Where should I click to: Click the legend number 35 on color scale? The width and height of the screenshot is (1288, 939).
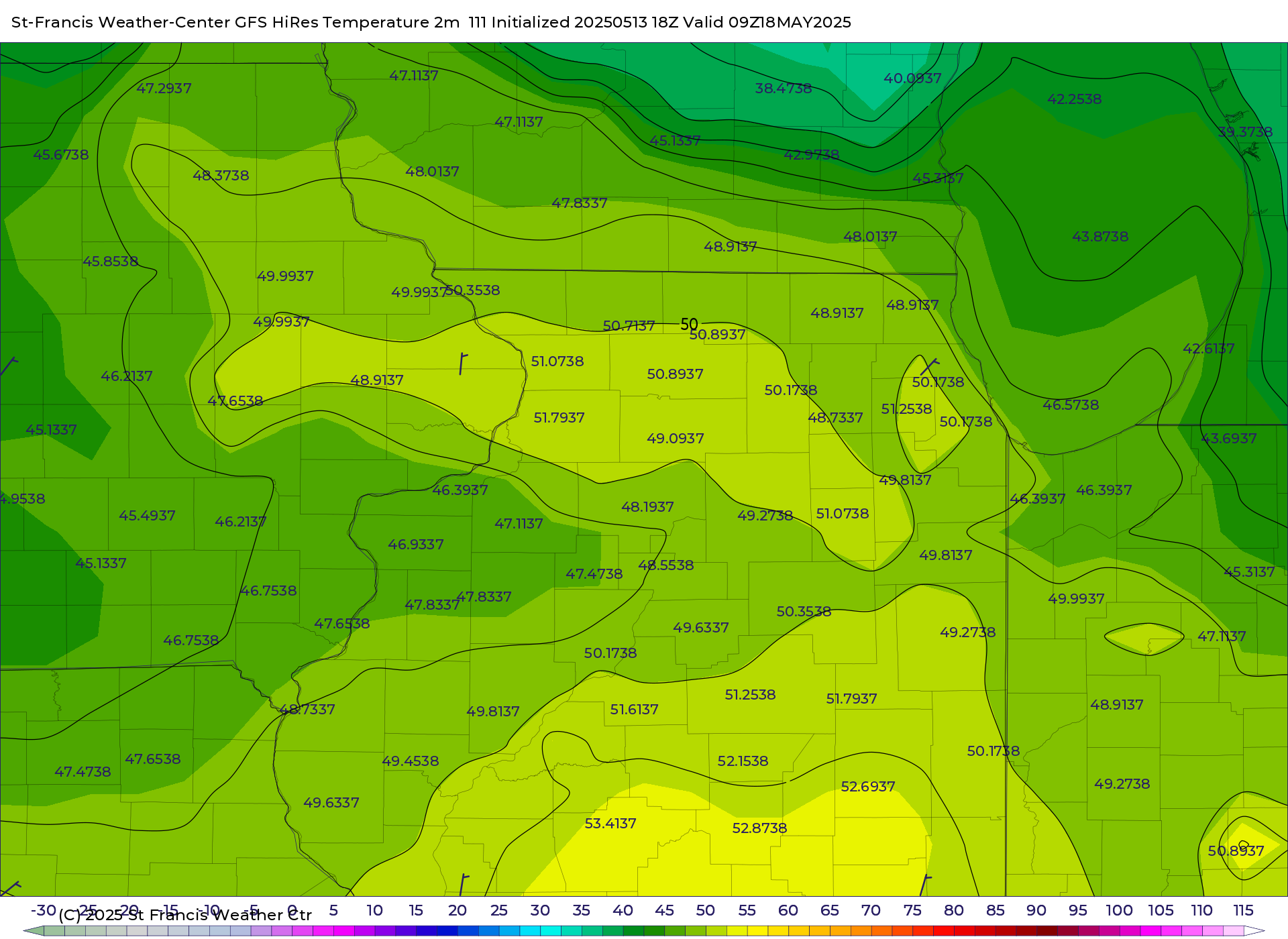point(581,911)
